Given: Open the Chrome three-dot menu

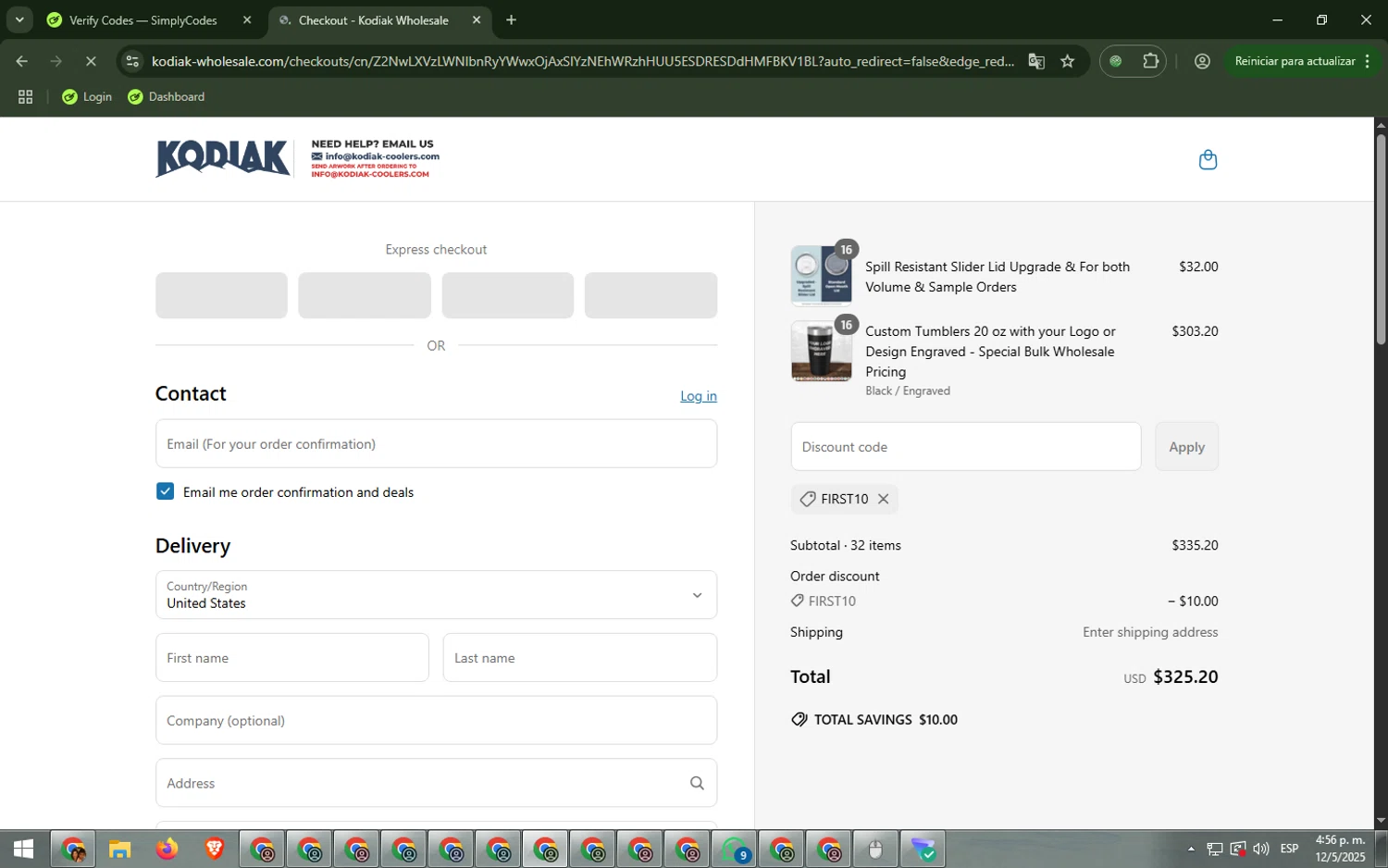Looking at the screenshot, I should [1368, 61].
